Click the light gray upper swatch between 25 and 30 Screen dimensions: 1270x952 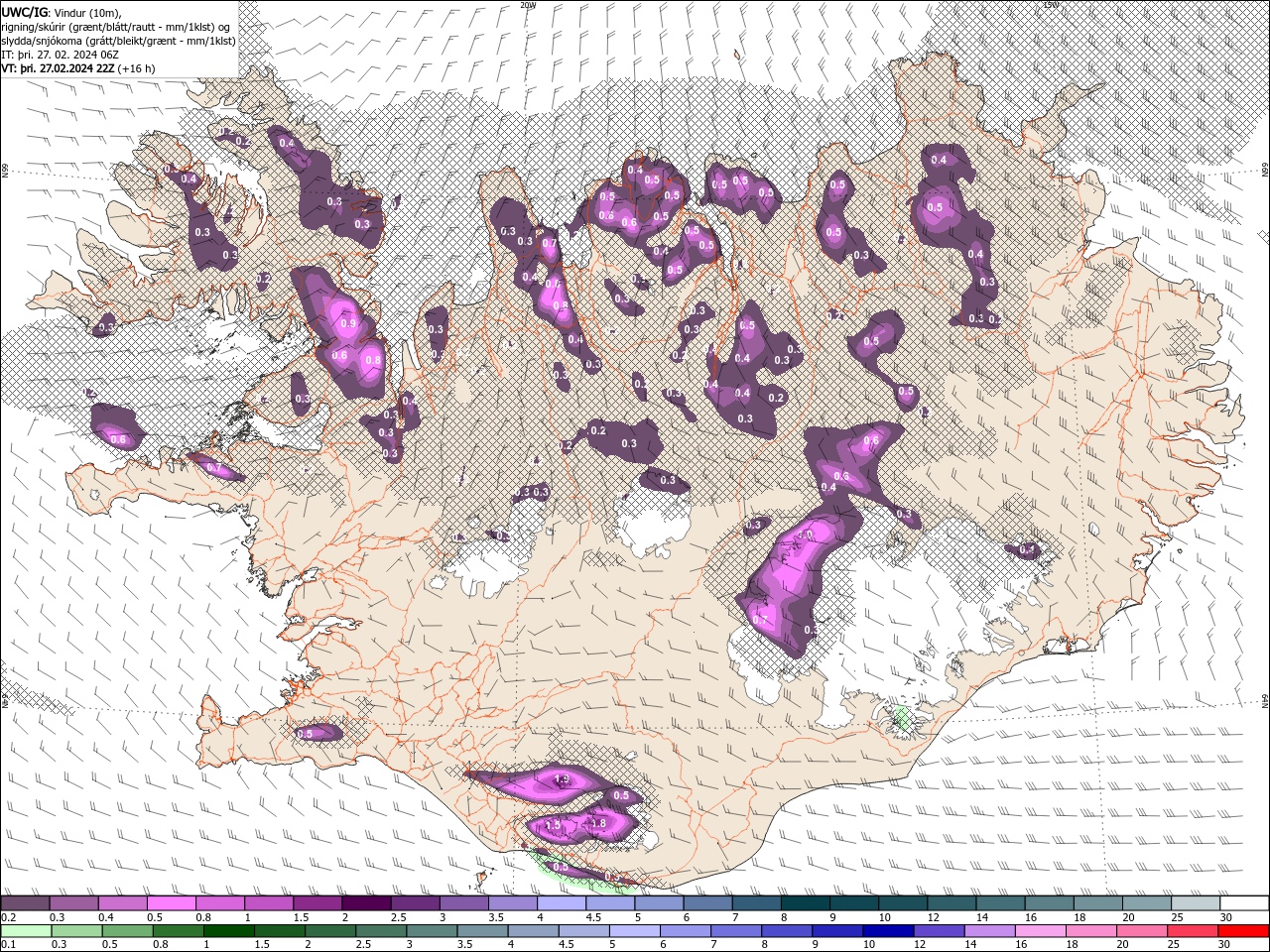1196,903
